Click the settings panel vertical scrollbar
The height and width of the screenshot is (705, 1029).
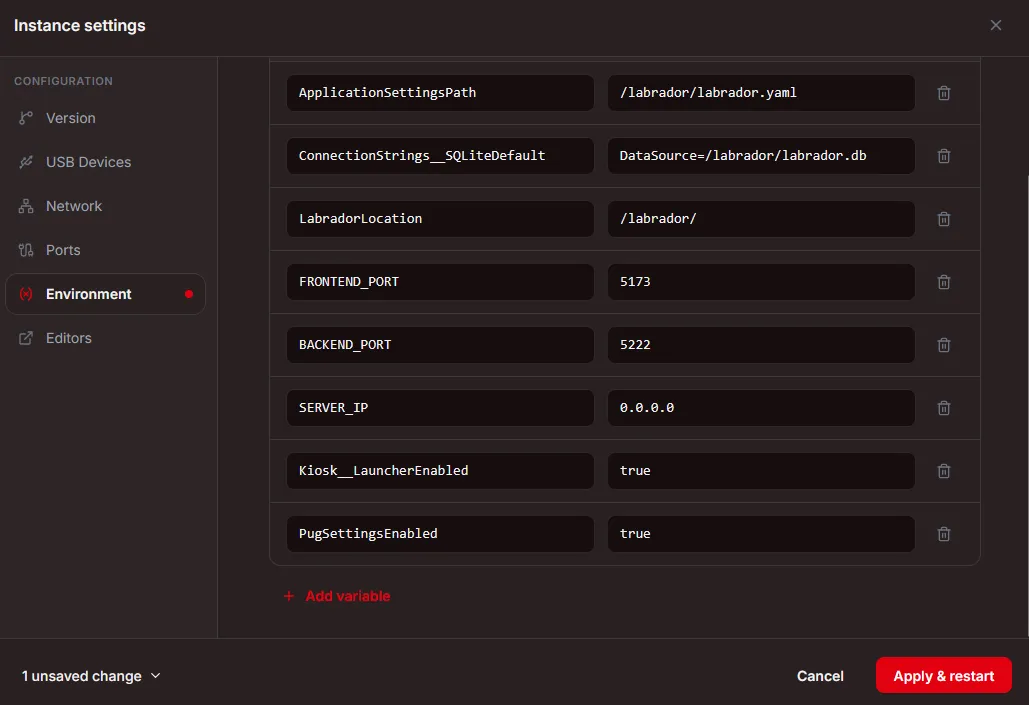[x=1026, y=406]
